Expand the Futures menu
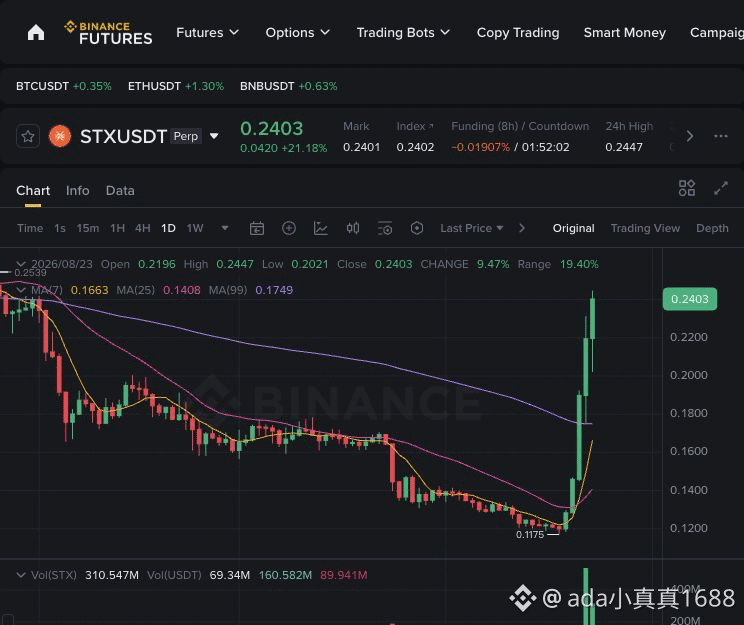This screenshot has height=625, width=744. pyautogui.click(x=207, y=33)
